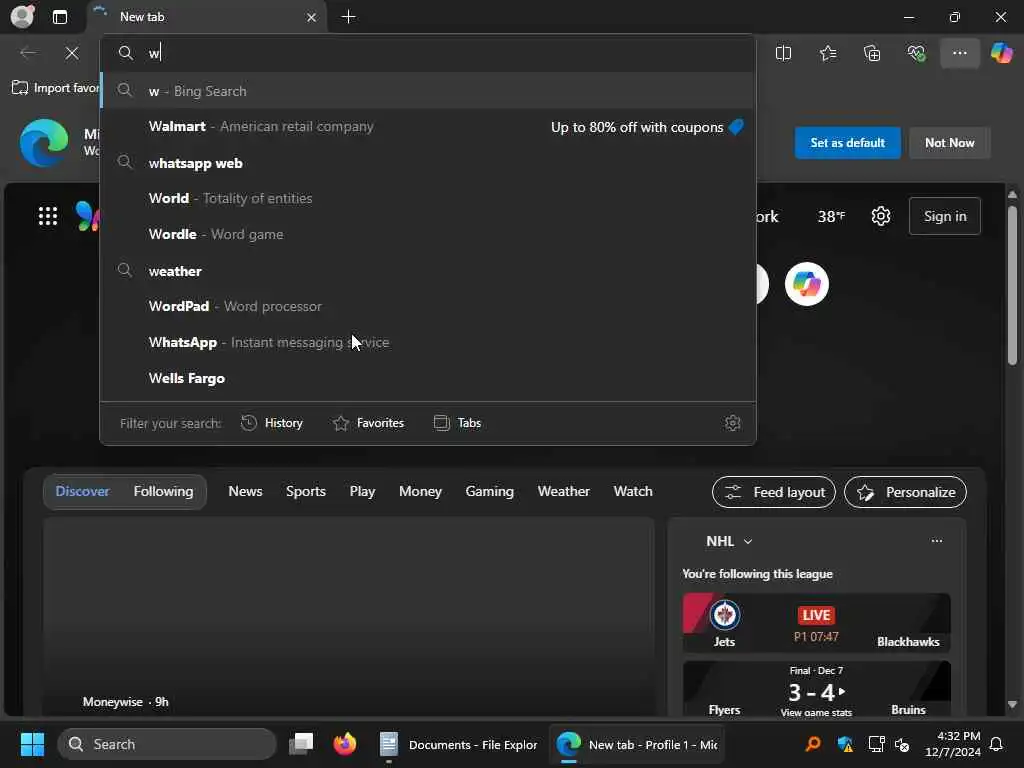Image resolution: width=1024 pixels, height=768 pixels.
Task: Open Collections toolbar icon
Action: click(872, 53)
